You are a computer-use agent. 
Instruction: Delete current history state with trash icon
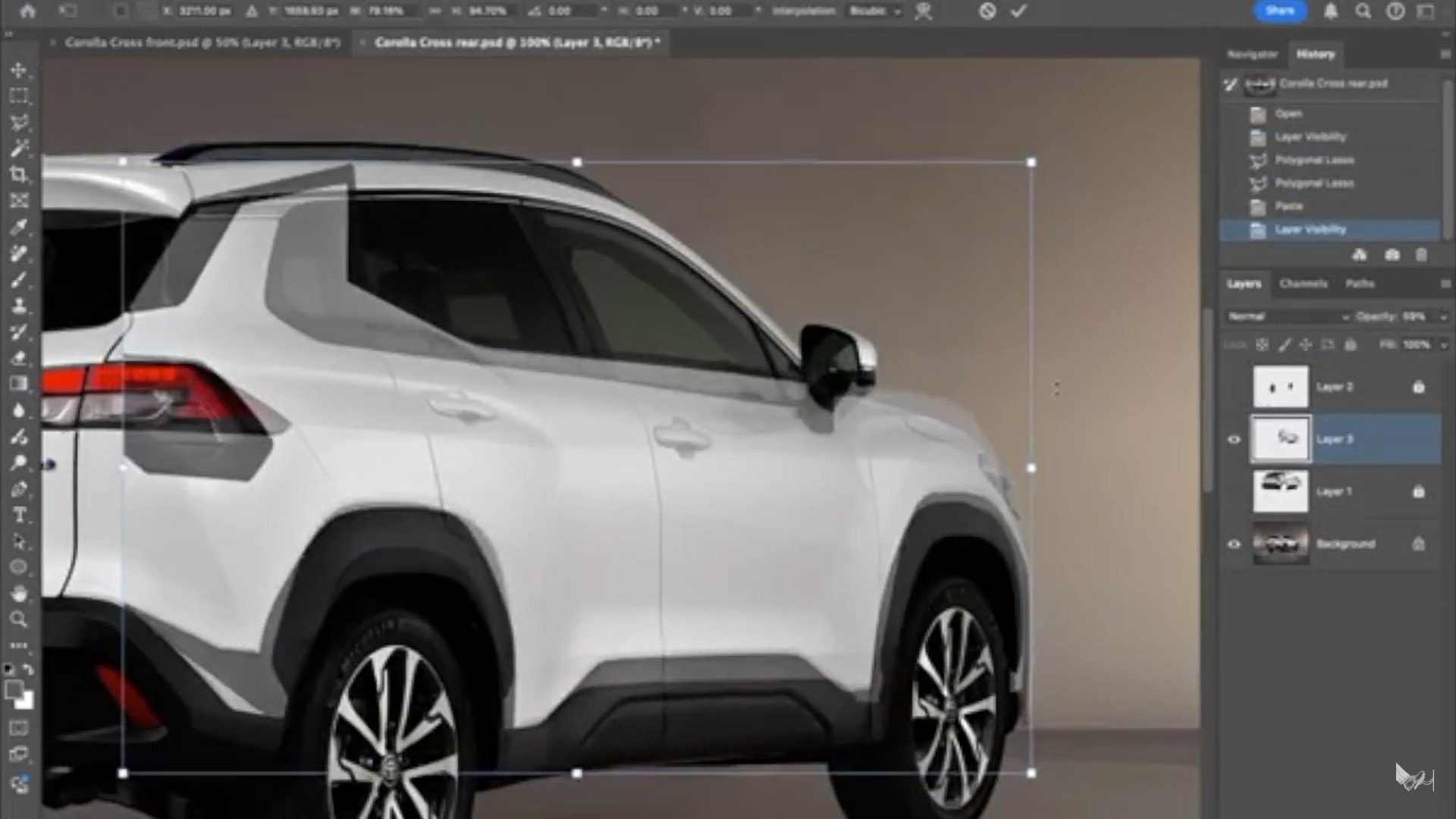tap(1421, 256)
